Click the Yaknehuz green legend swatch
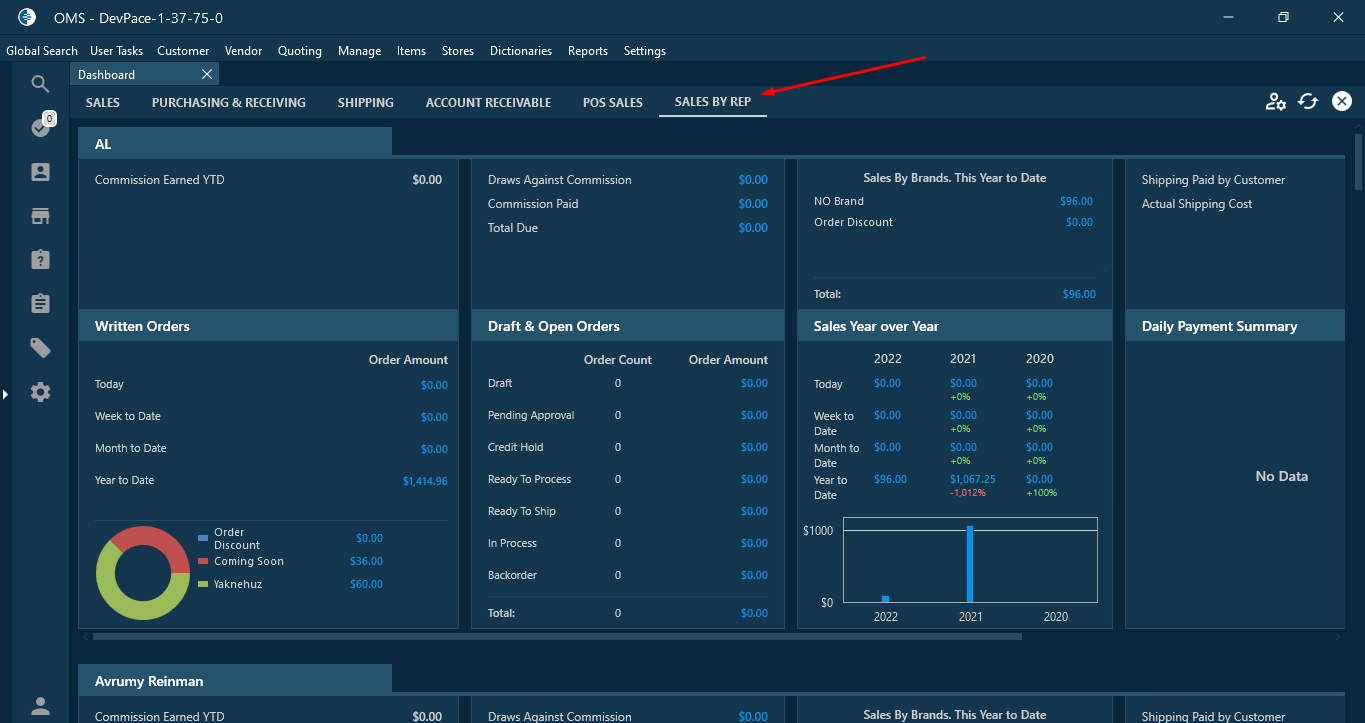Image resolution: width=1365 pixels, height=723 pixels. point(204,584)
